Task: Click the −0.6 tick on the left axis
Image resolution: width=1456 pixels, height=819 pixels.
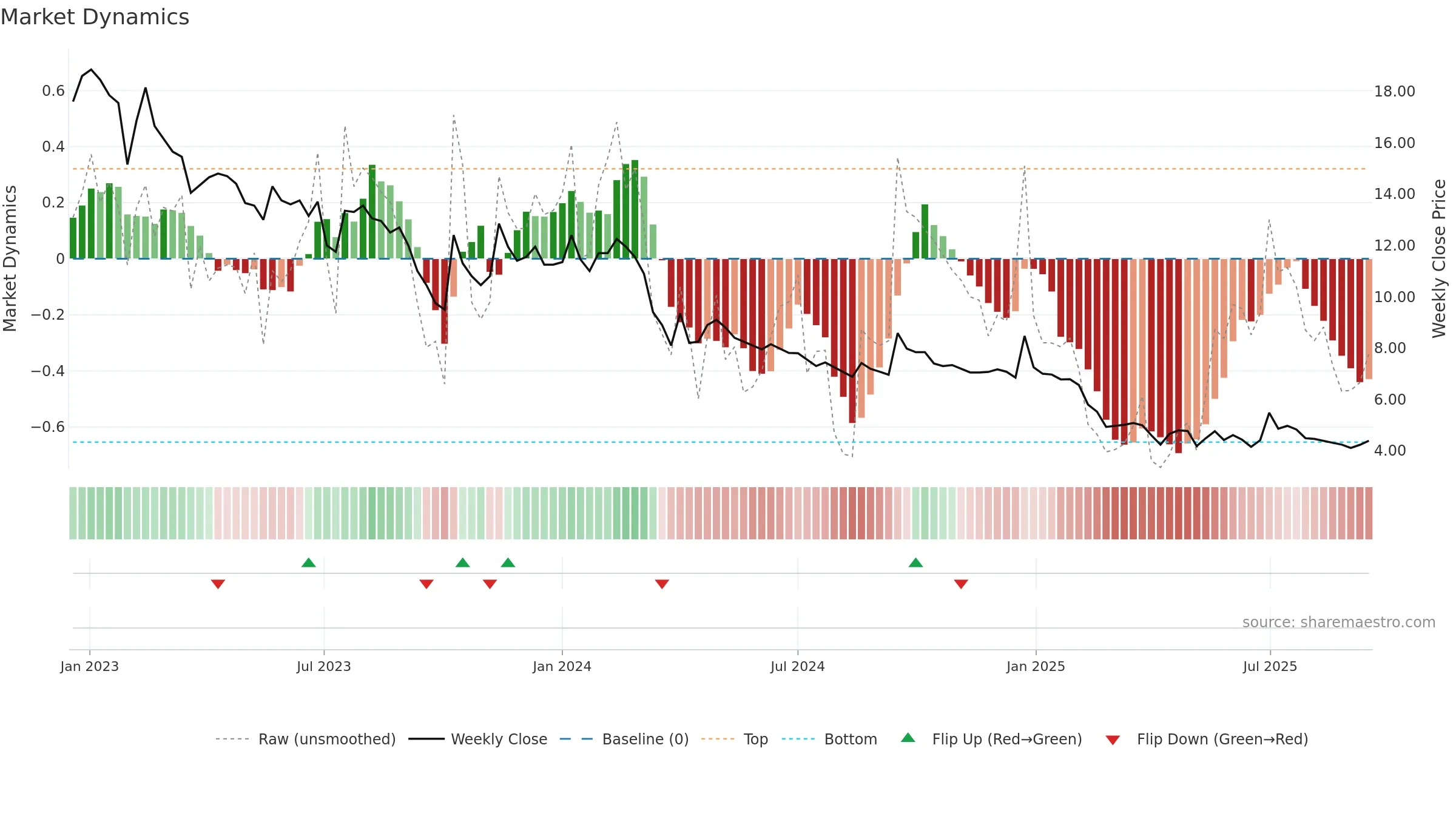Action: pos(48,427)
